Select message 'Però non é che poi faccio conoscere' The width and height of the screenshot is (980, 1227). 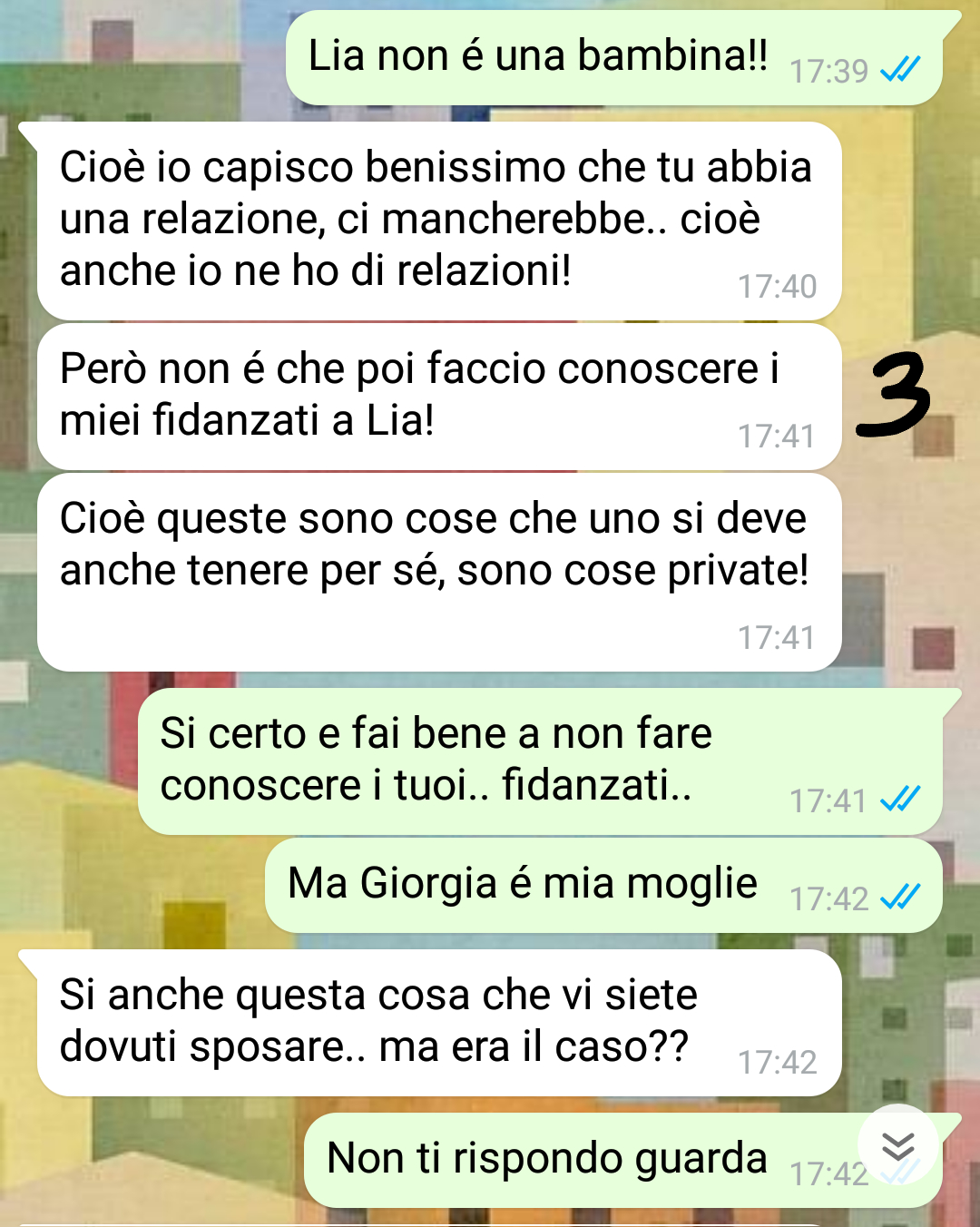pyautogui.click(x=439, y=397)
